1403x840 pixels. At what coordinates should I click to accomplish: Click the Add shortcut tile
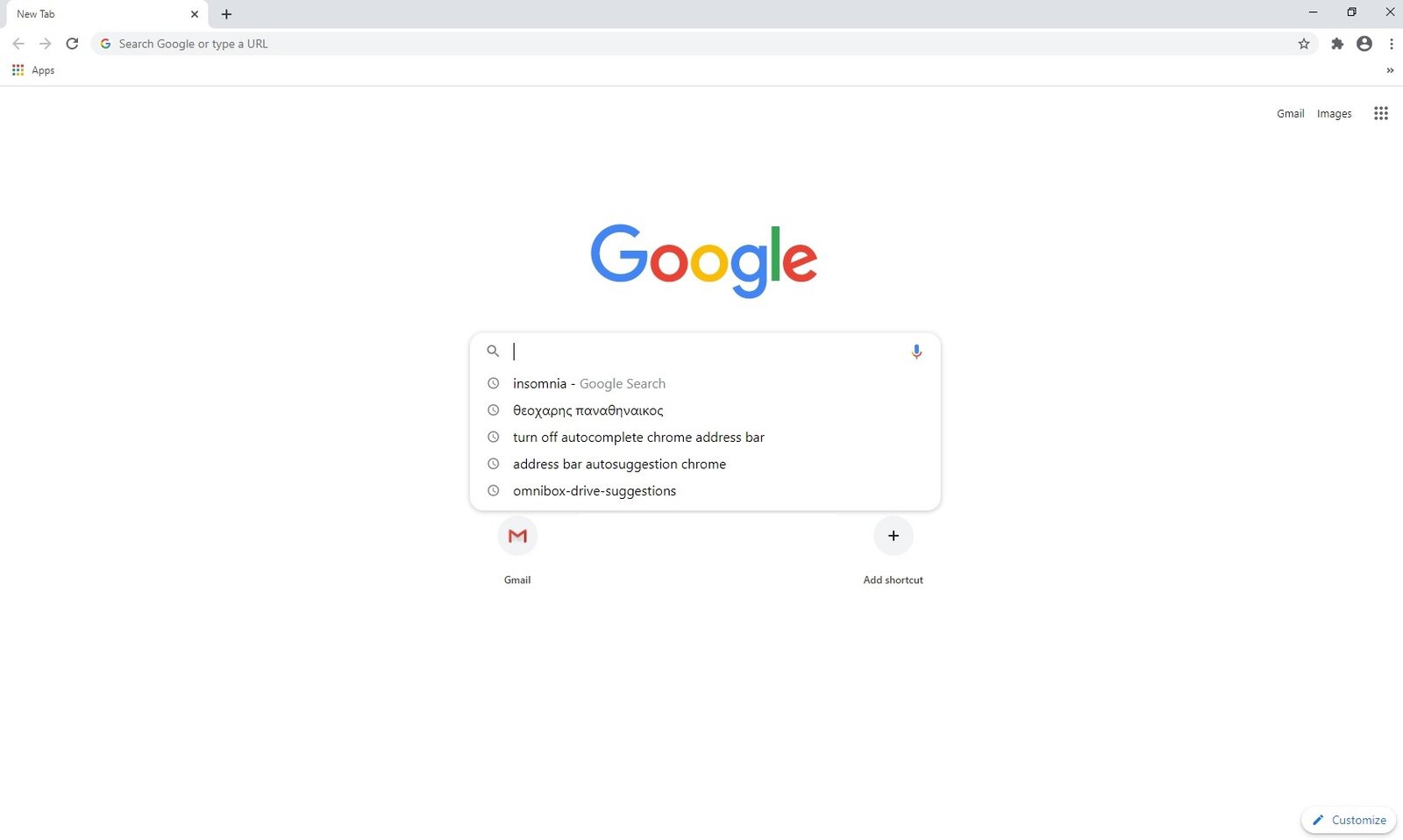pyautogui.click(x=893, y=551)
